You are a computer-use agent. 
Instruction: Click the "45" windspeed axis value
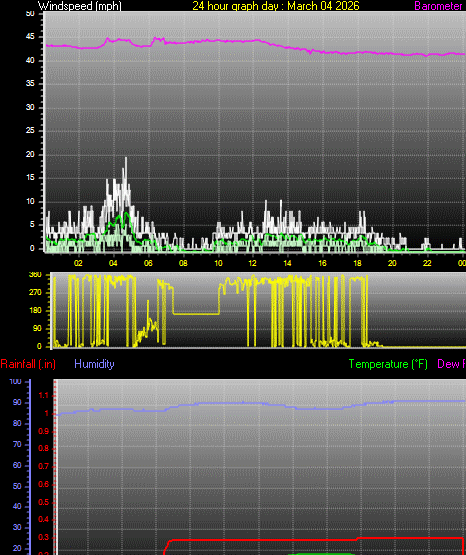pos(30,36)
